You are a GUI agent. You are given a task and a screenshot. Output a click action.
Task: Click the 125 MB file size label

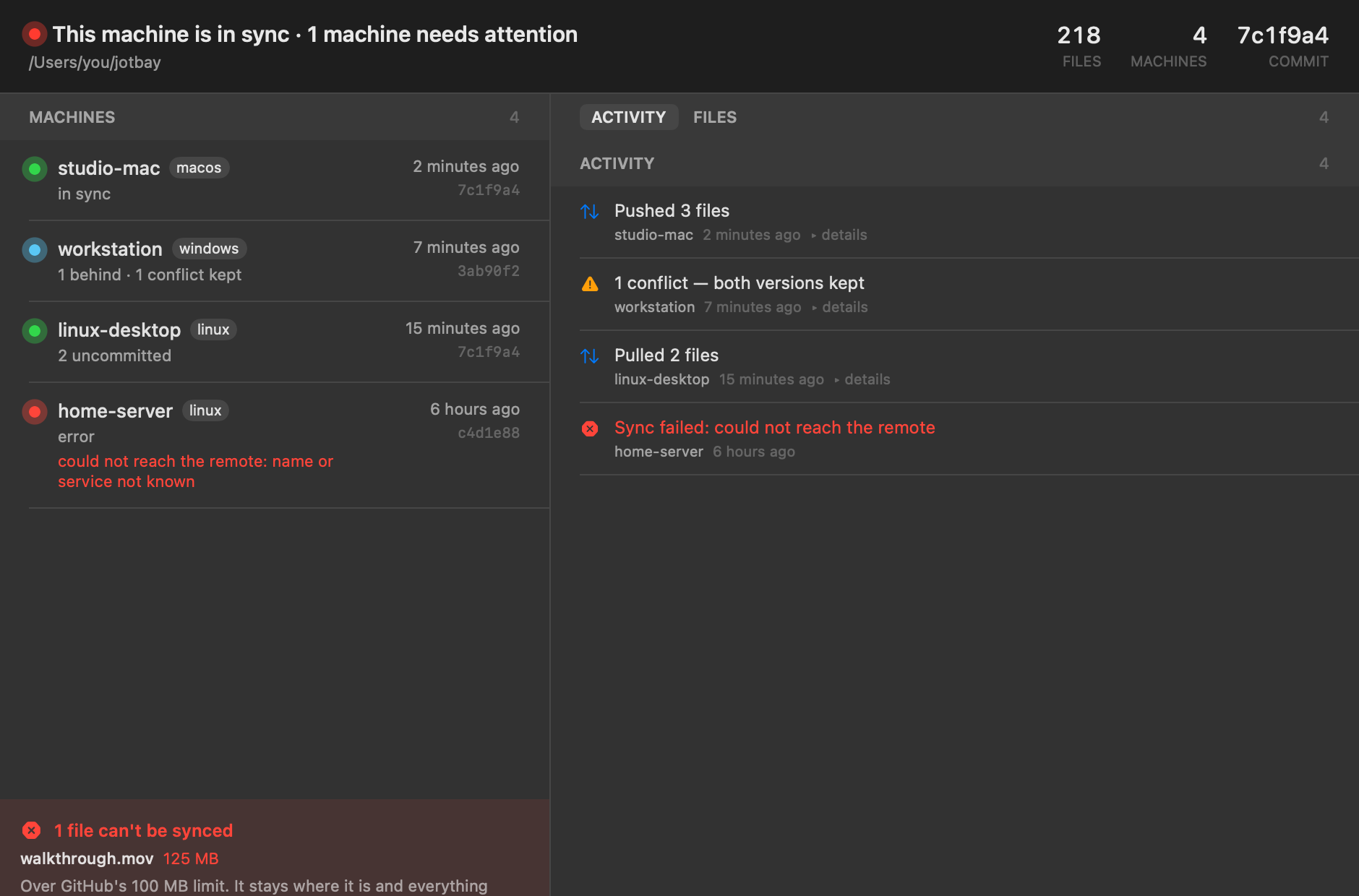[x=191, y=858]
